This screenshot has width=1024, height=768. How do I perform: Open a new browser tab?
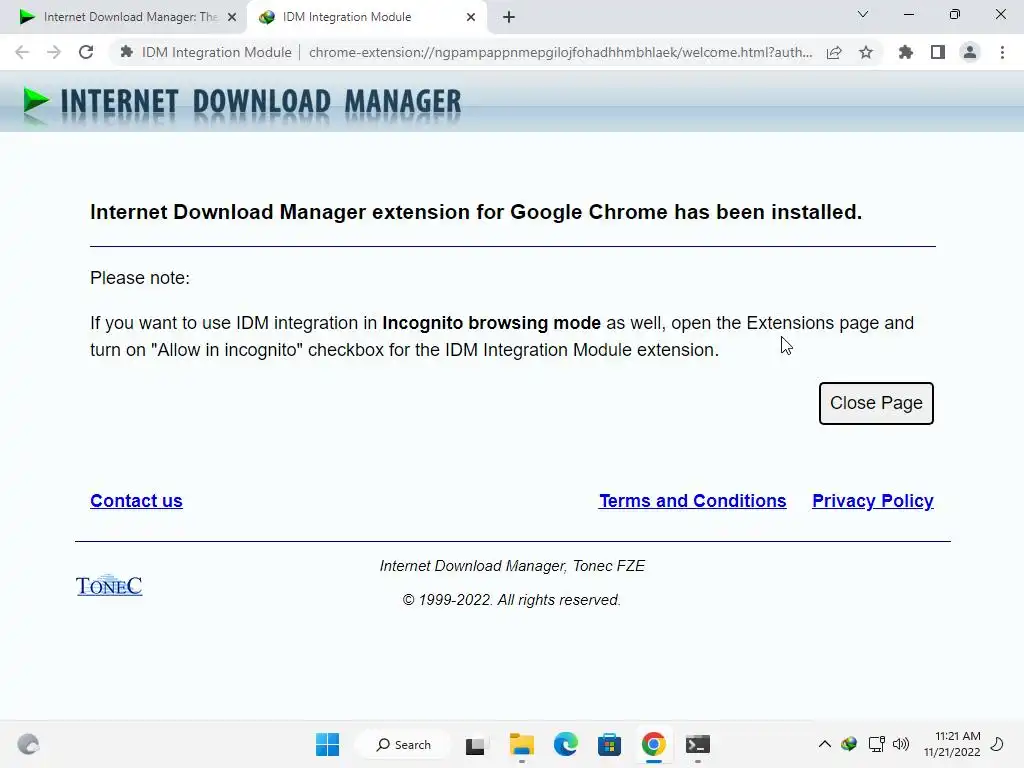pos(509,17)
